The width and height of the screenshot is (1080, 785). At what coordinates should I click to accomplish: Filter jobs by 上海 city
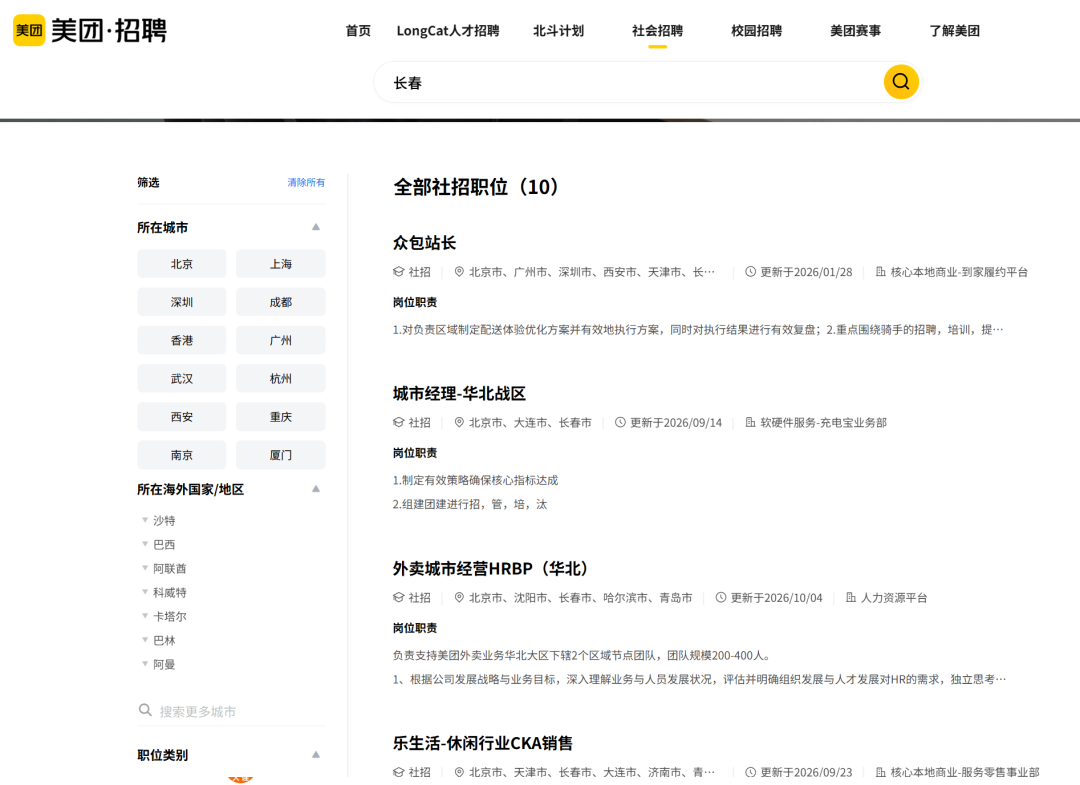(x=280, y=264)
